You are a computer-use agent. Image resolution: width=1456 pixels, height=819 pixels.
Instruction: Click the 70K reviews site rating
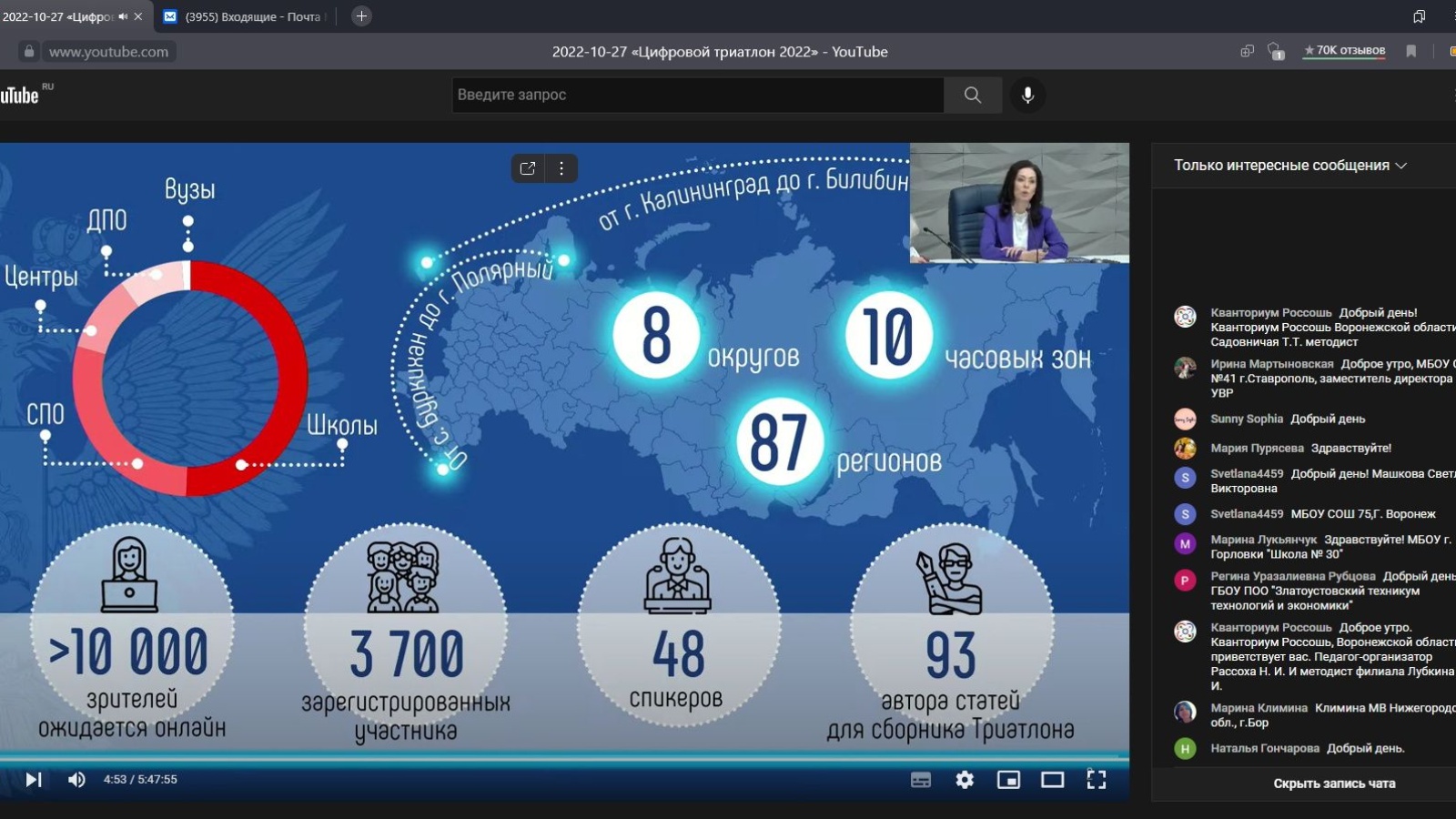pyautogui.click(x=1344, y=51)
